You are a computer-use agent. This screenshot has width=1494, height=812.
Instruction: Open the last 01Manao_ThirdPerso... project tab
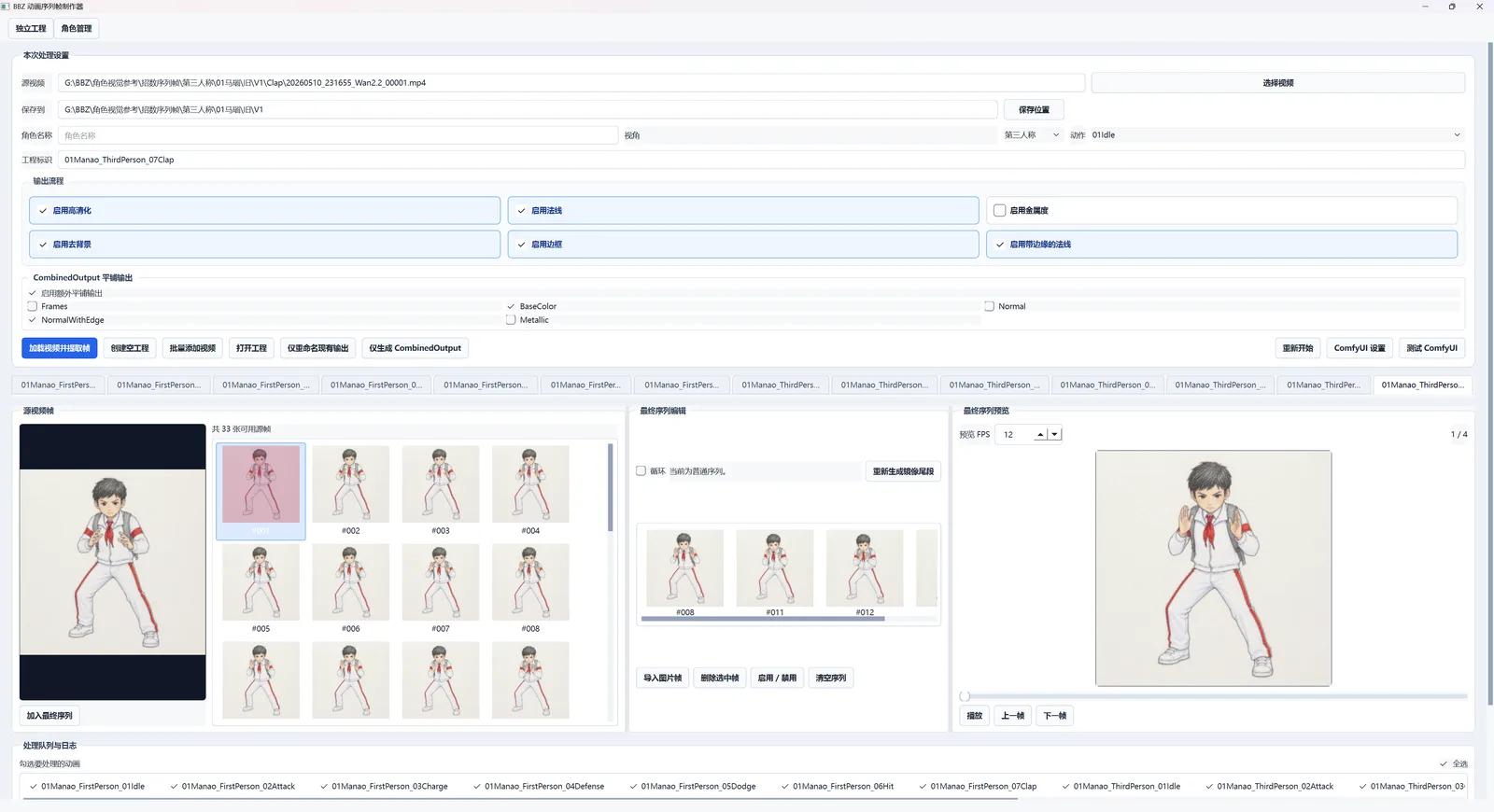coord(1423,385)
